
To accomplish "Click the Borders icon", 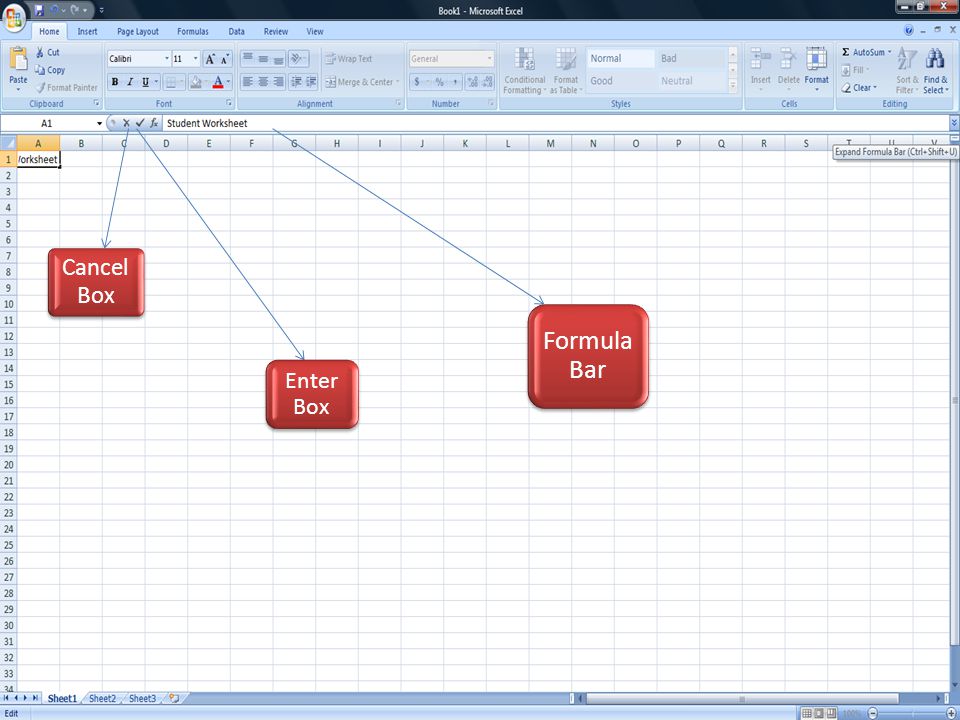I will (x=171, y=82).
